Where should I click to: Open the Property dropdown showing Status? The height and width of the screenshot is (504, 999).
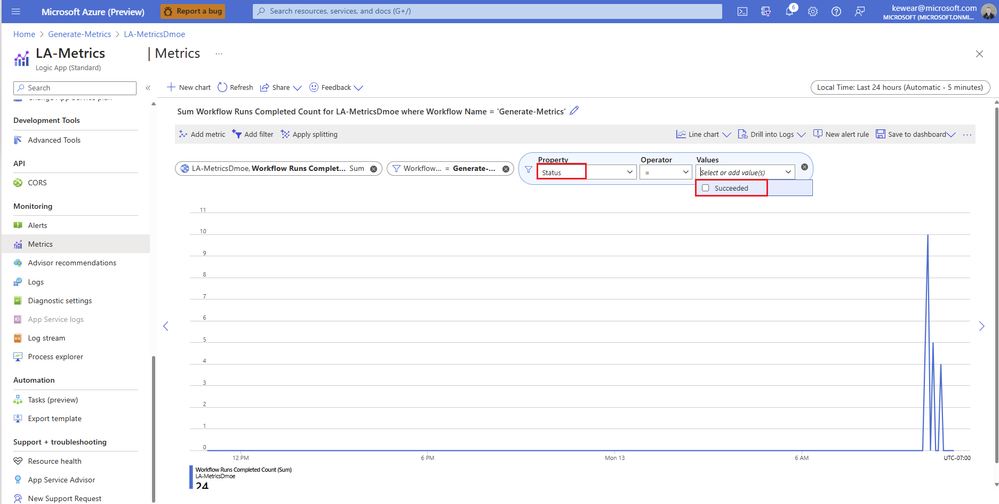click(587, 172)
